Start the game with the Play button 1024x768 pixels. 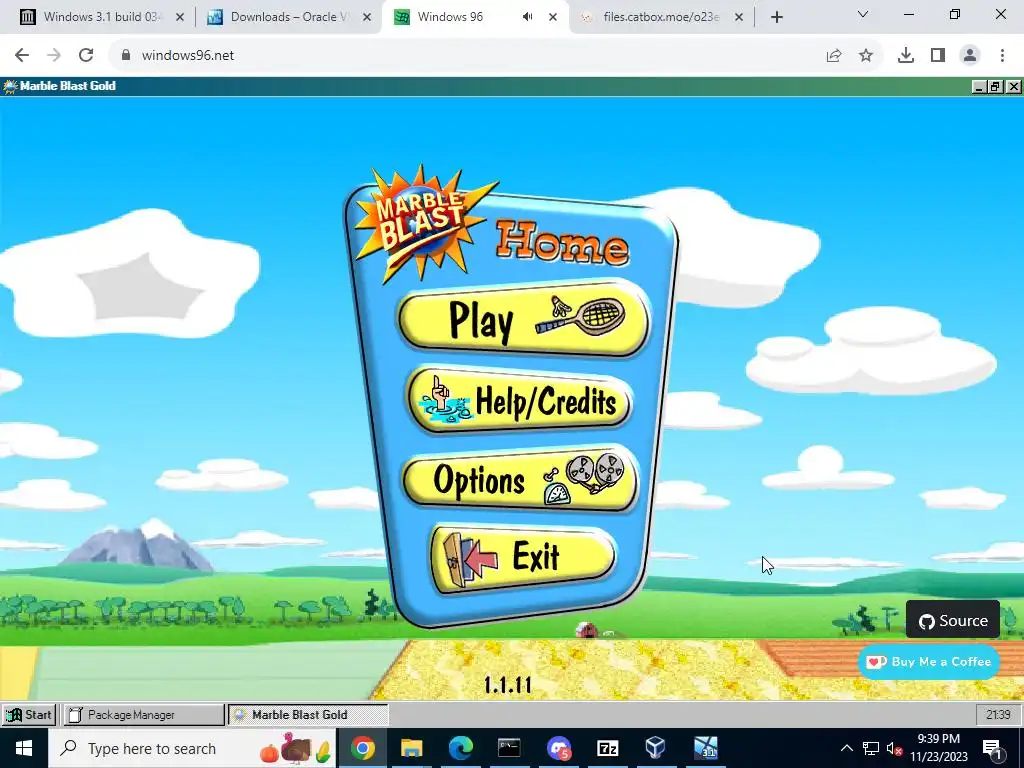pos(524,319)
